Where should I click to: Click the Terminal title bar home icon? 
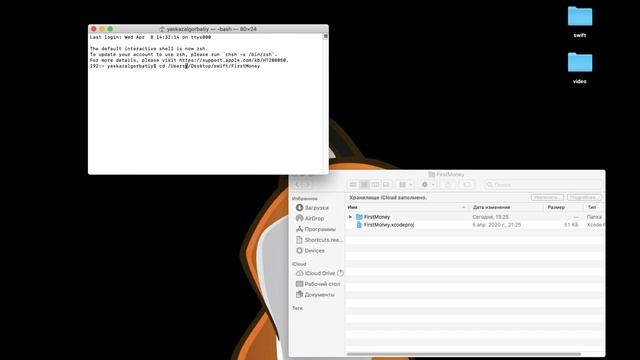click(162, 29)
